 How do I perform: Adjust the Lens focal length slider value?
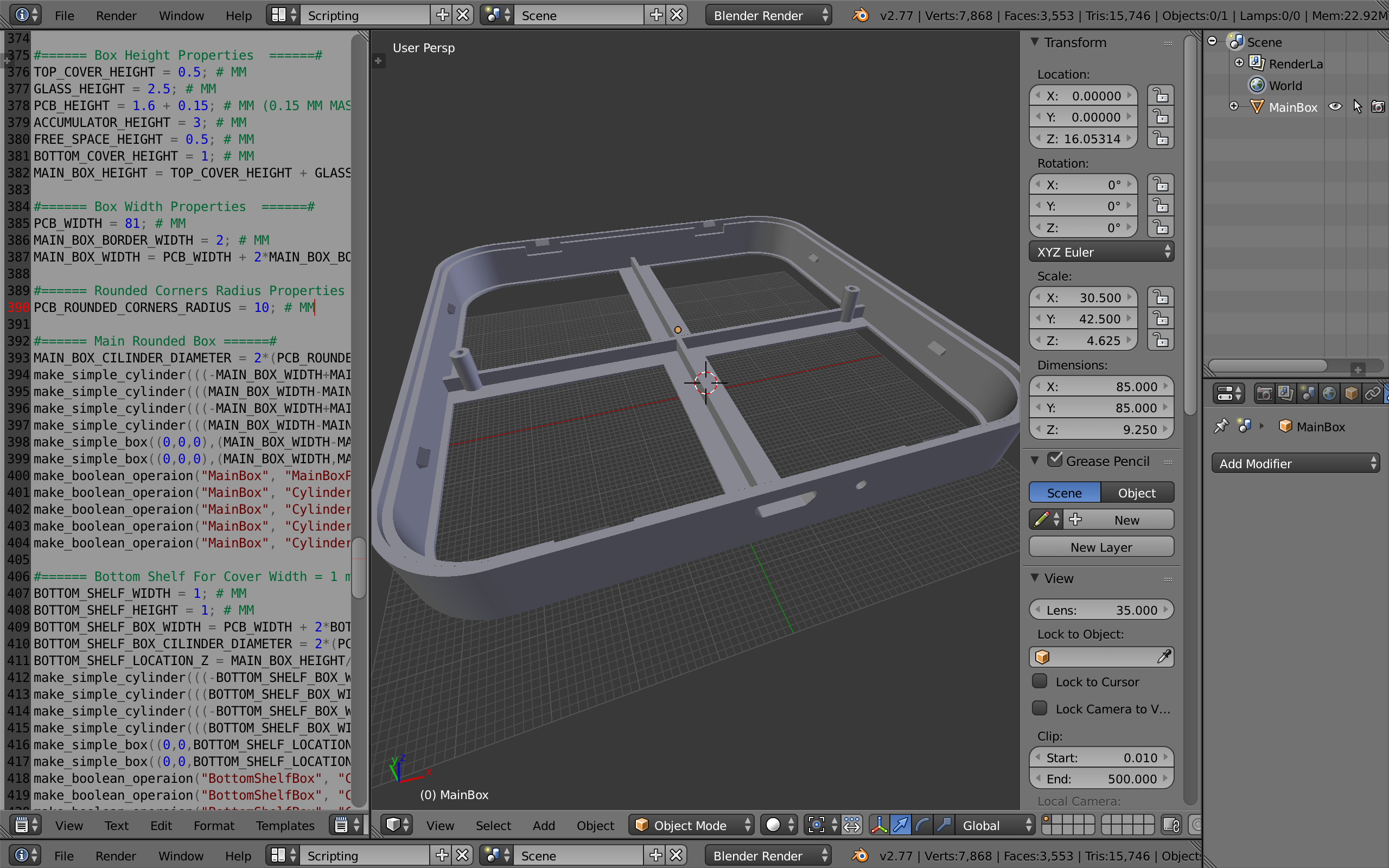[x=1101, y=610]
